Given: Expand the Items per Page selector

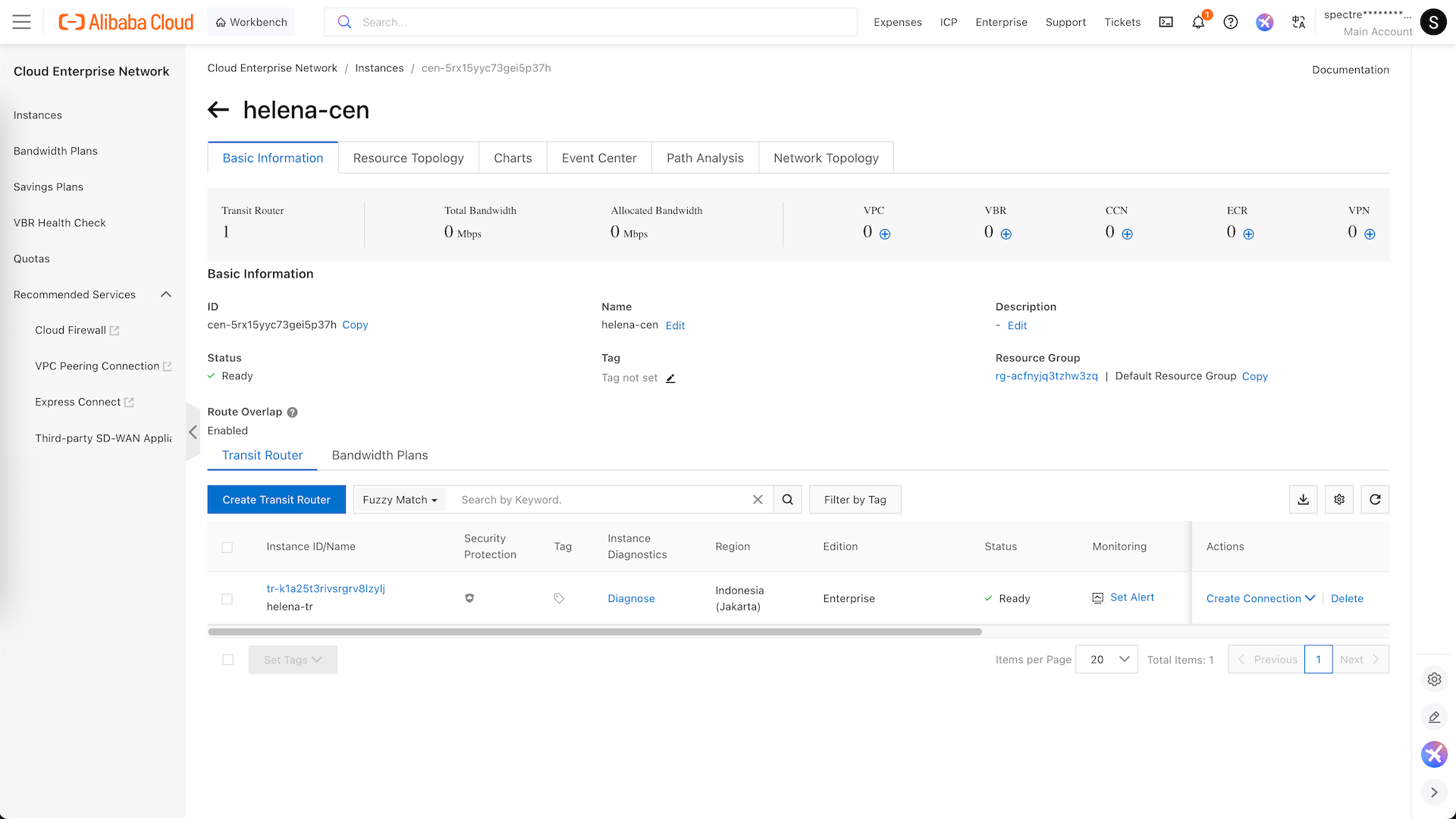Looking at the screenshot, I should click(x=1106, y=660).
